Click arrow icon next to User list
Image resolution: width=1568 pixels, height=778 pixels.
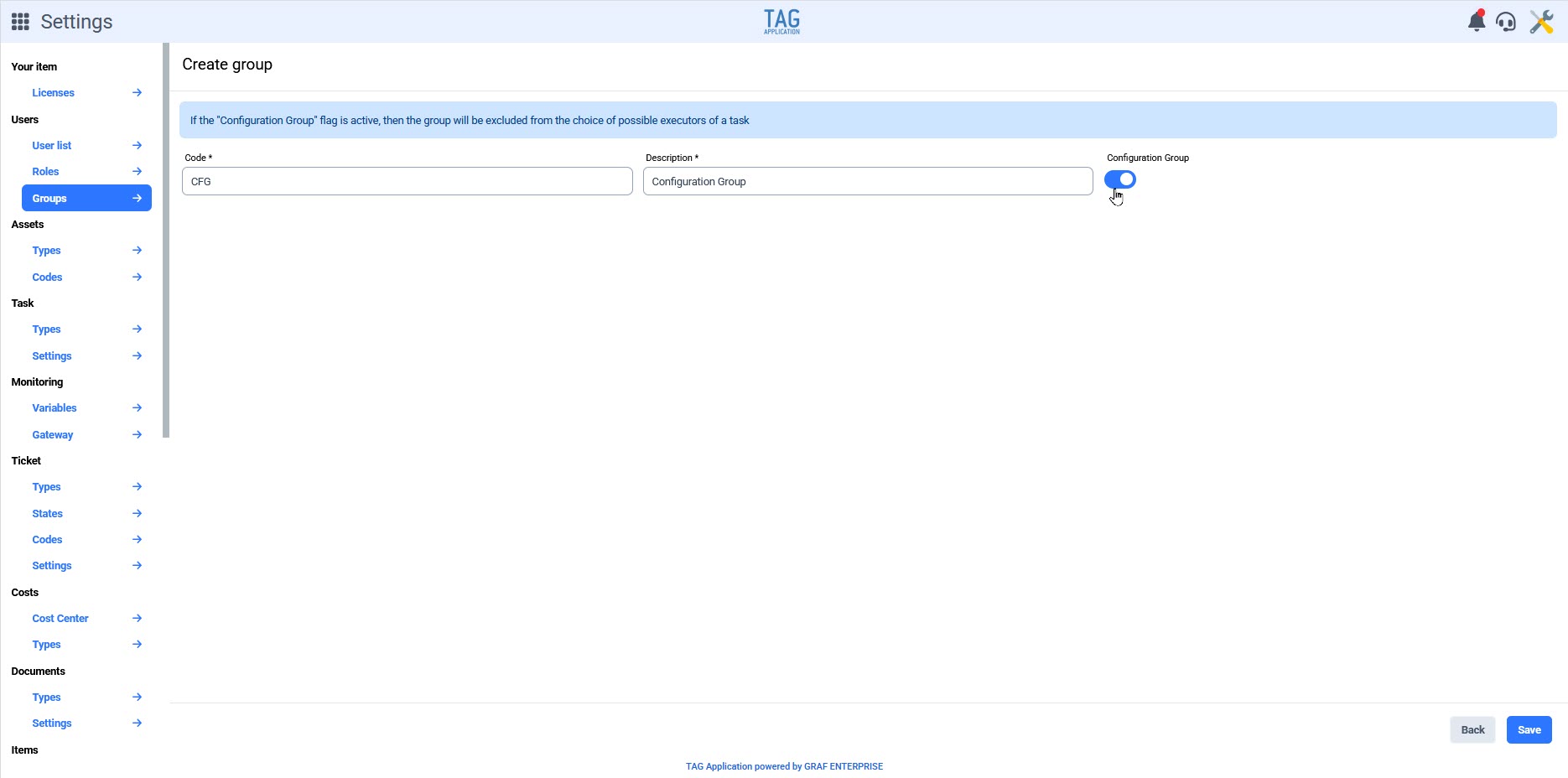pos(137,145)
